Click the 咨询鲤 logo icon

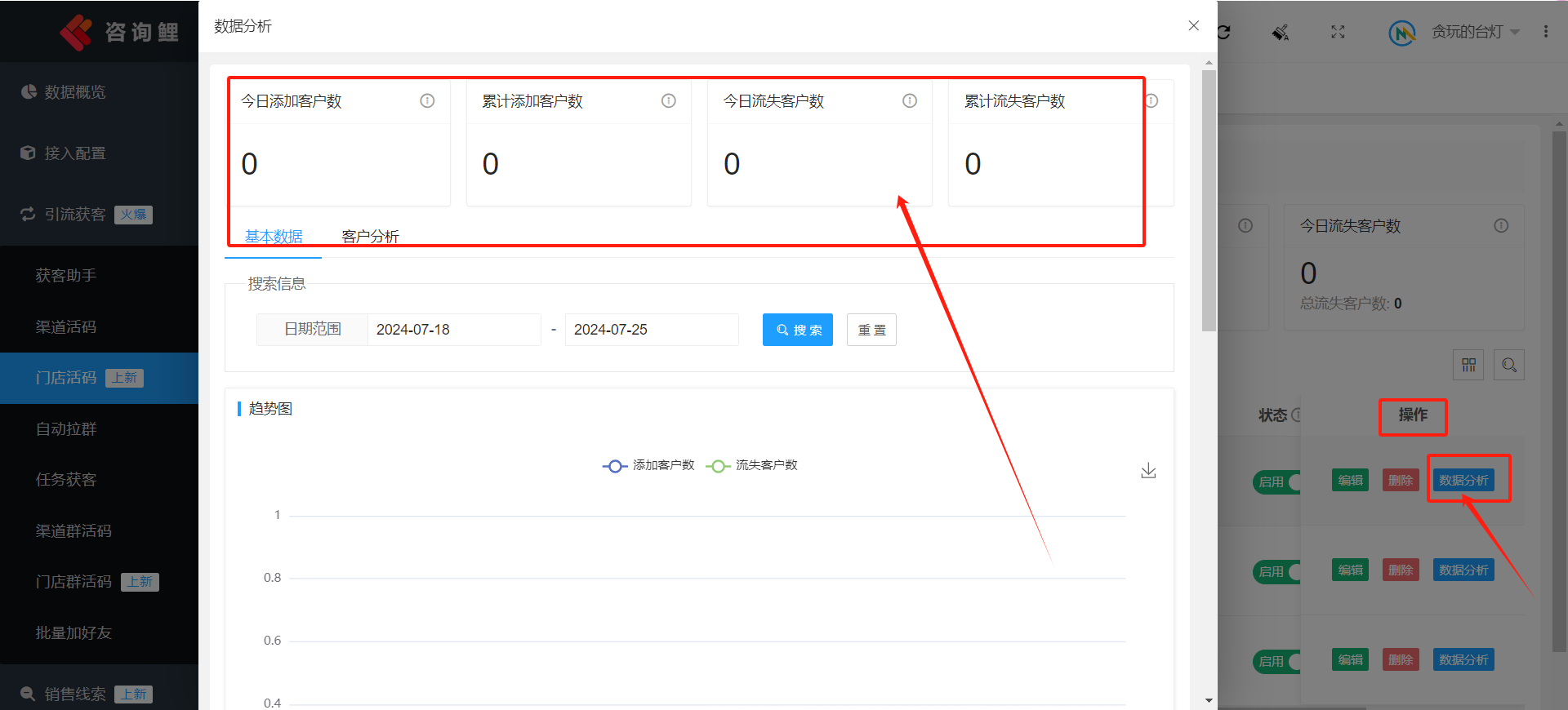click(x=76, y=32)
